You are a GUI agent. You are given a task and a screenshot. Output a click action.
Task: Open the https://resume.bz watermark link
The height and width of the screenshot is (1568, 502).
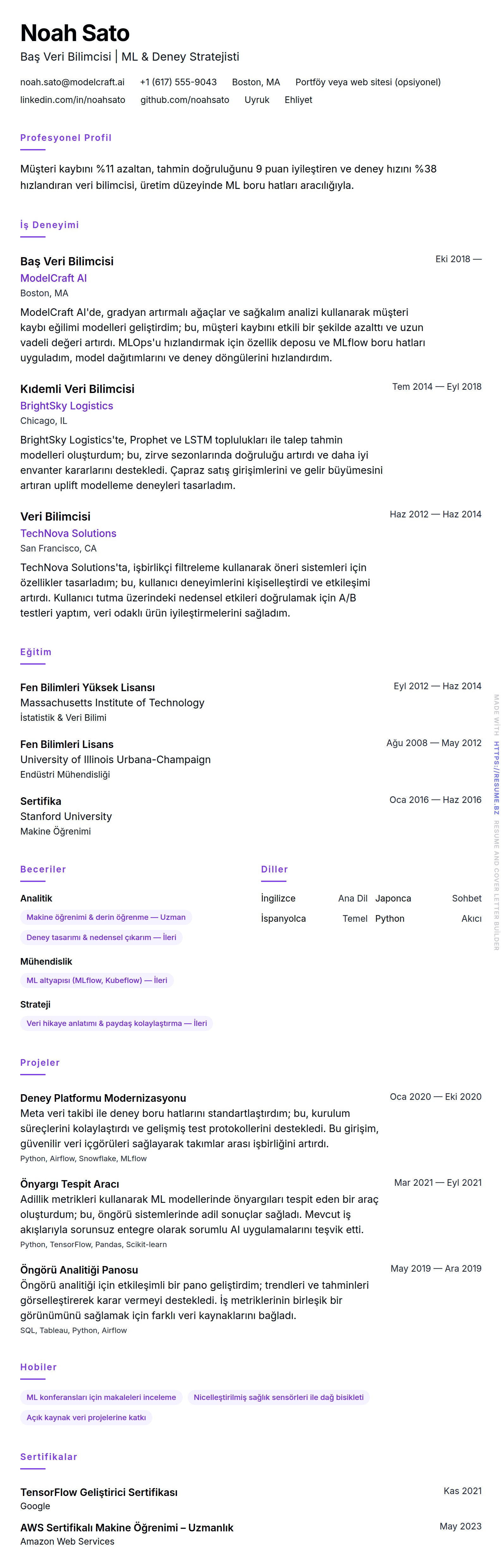[x=496, y=777]
